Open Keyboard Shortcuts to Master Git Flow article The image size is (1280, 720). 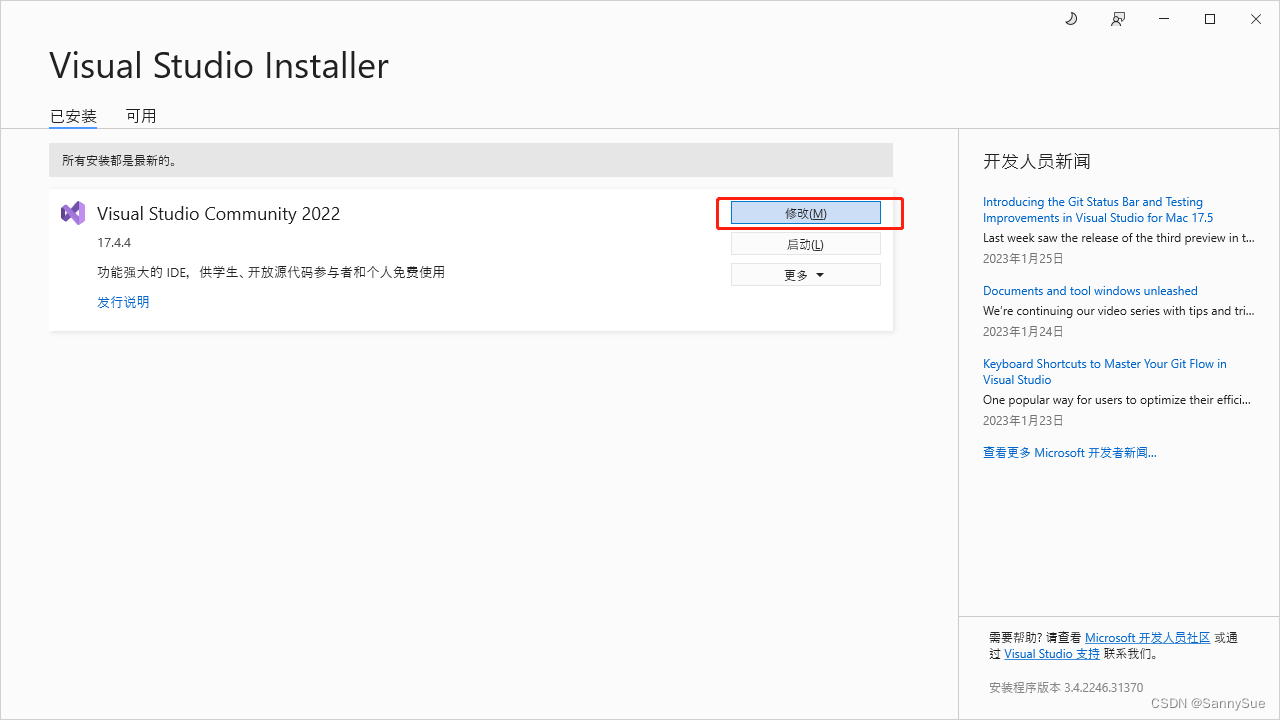tap(1105, 372)
